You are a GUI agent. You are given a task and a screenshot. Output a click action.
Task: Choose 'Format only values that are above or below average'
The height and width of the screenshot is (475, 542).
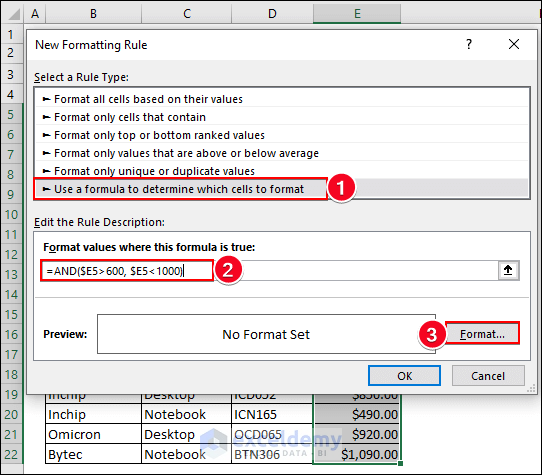pyautogui.click(x=281, y=153)
